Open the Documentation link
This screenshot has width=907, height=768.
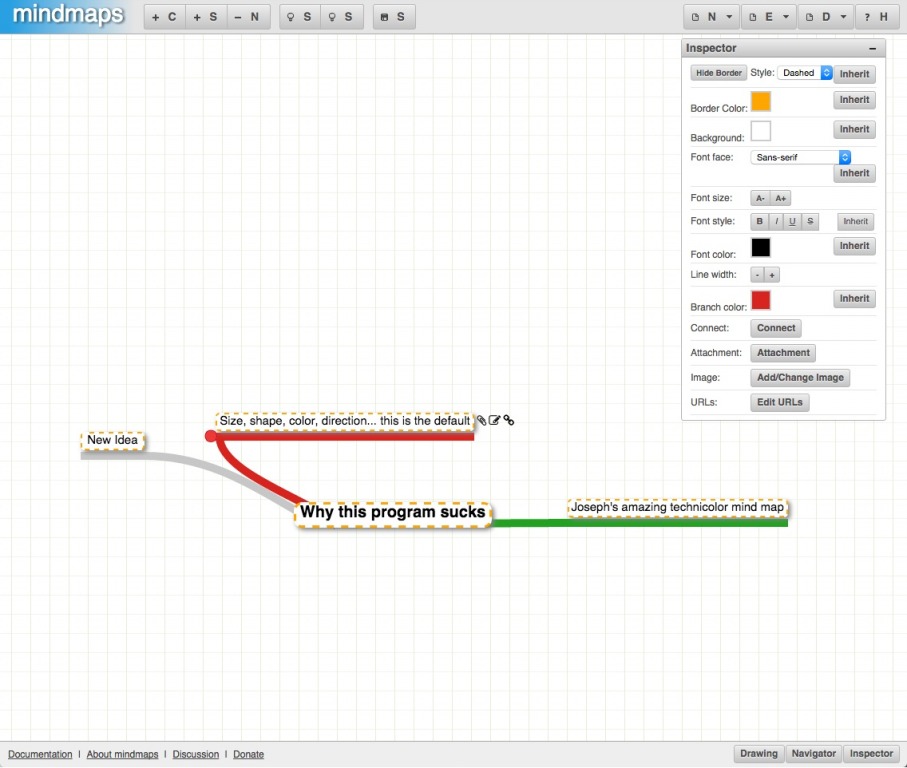click(40, 754)
